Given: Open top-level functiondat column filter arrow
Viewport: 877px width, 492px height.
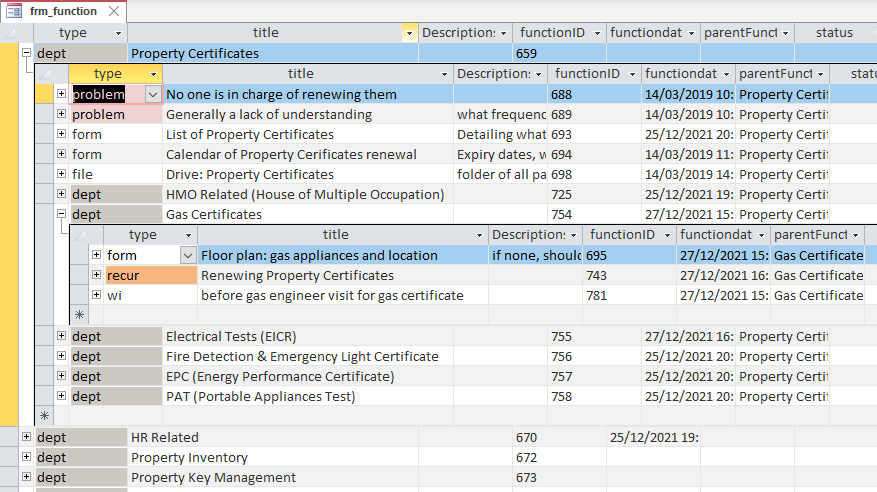Looking at the screenshot, I should click(x=691, y=34).
